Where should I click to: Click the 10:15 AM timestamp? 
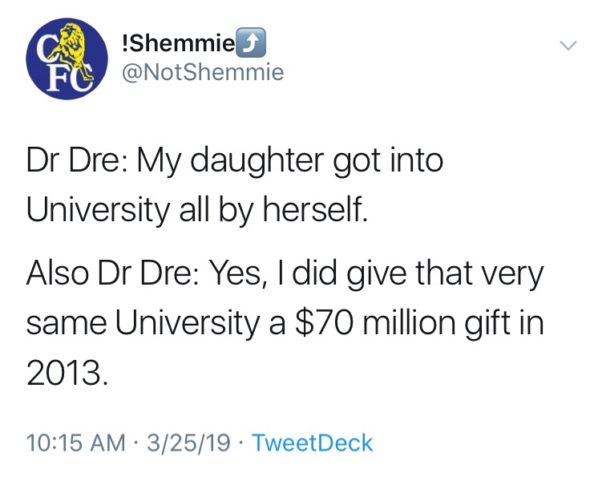point(76,442)
